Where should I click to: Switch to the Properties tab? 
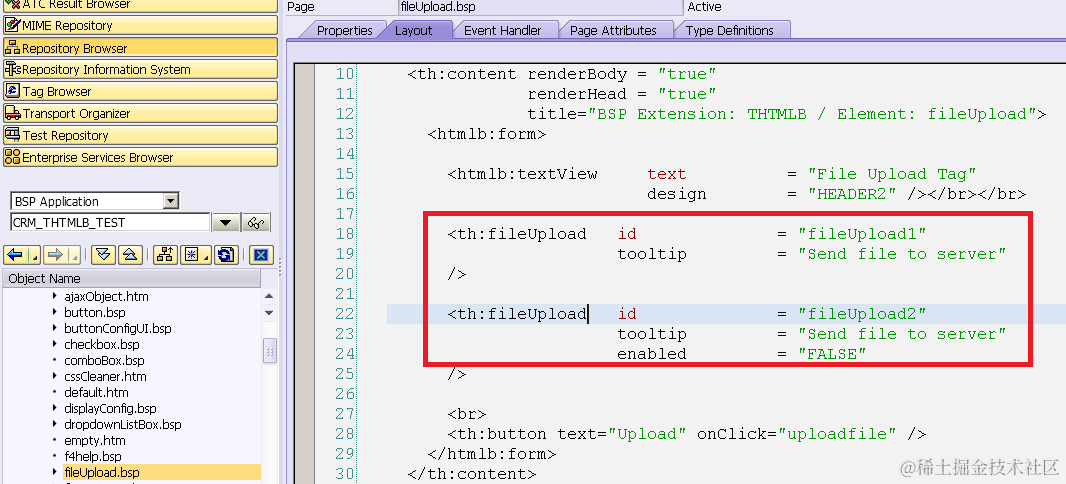coord(344,31)
